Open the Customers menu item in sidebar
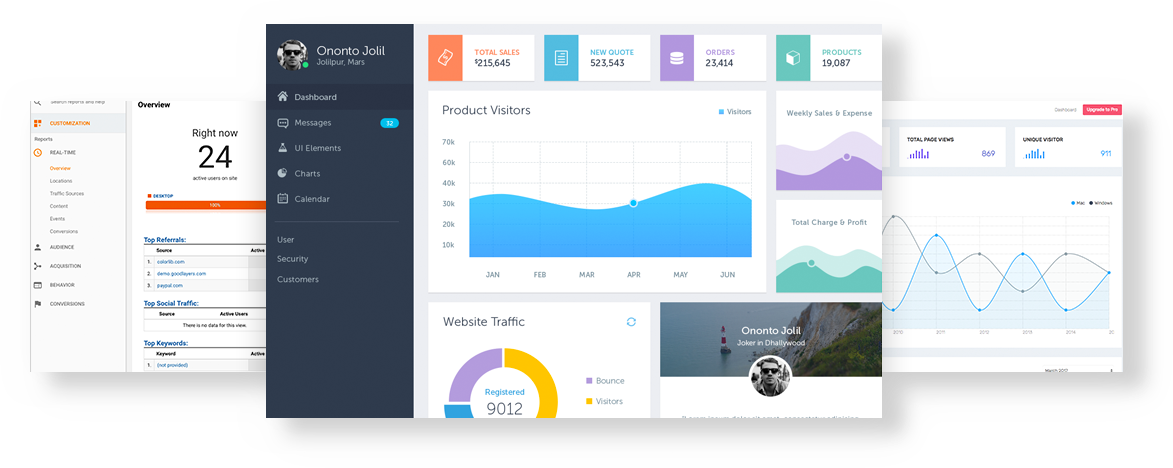The image size is (1173, 468). coord(298,279)
